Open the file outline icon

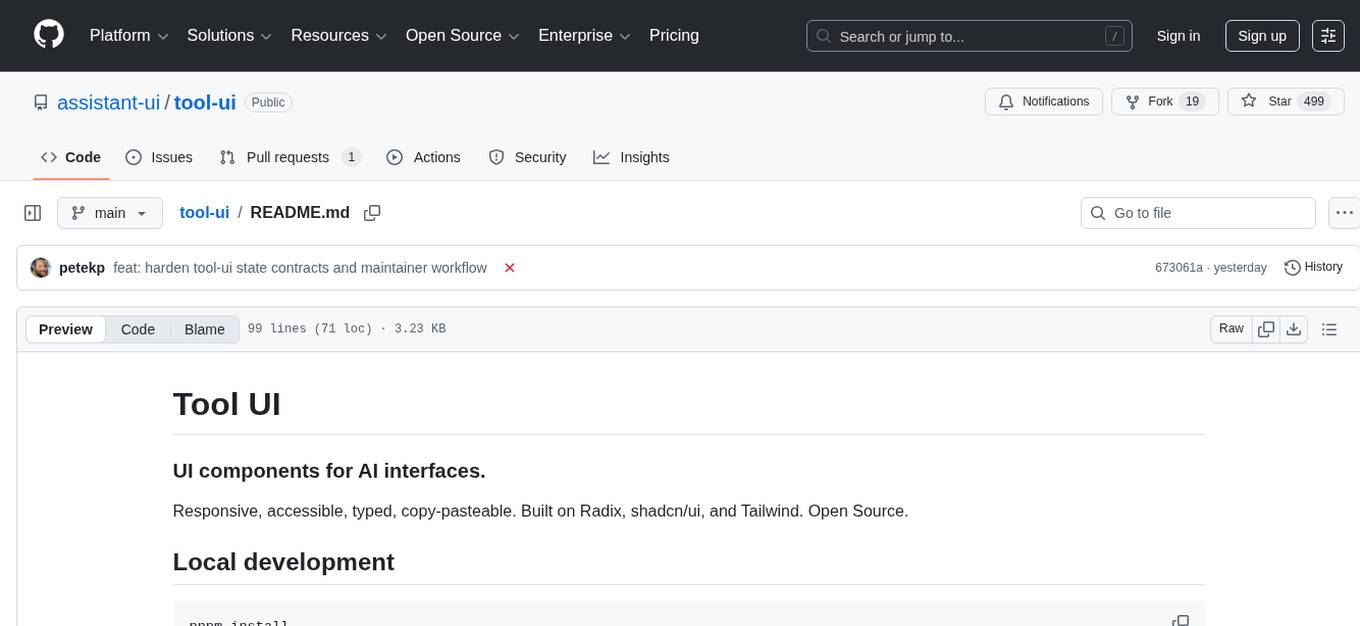1330,328
